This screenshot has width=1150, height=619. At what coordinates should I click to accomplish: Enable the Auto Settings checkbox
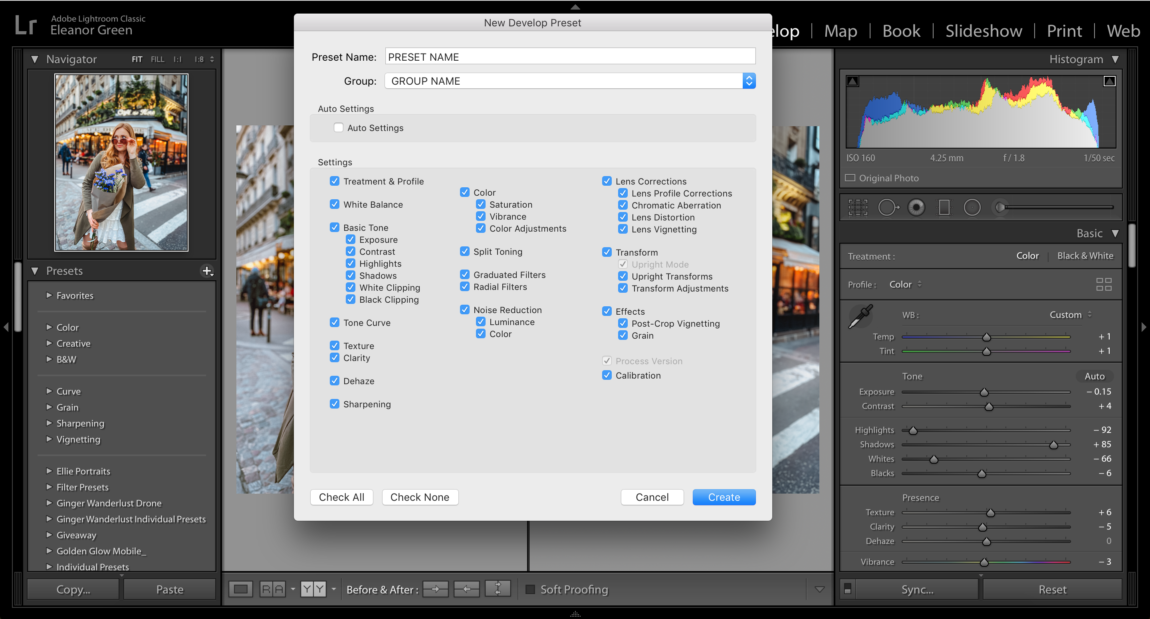338,128
